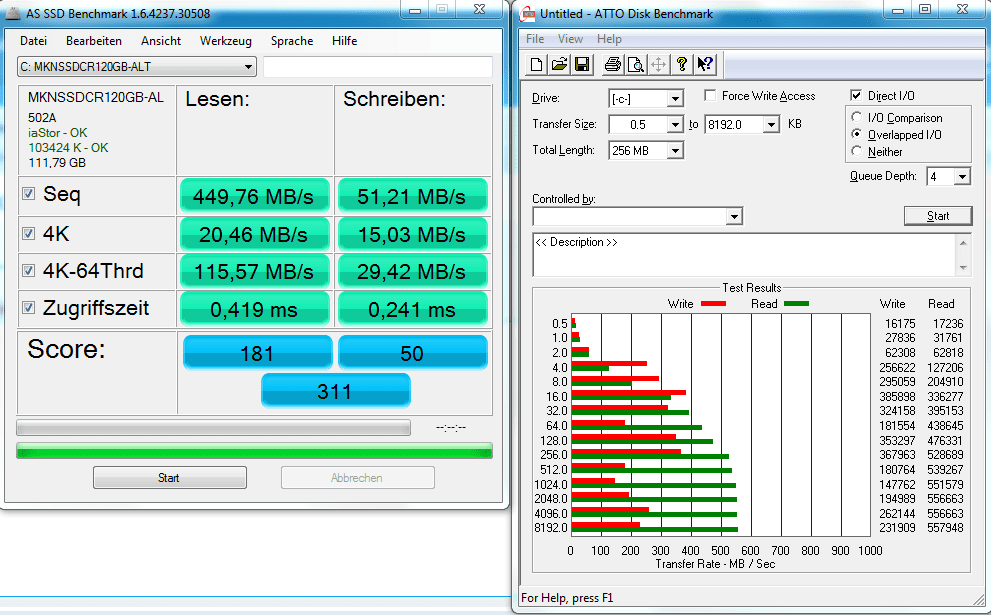Click the Description text box in ATTO
The width and height of the screenshot is (991, 615).
tap(745, 255)
